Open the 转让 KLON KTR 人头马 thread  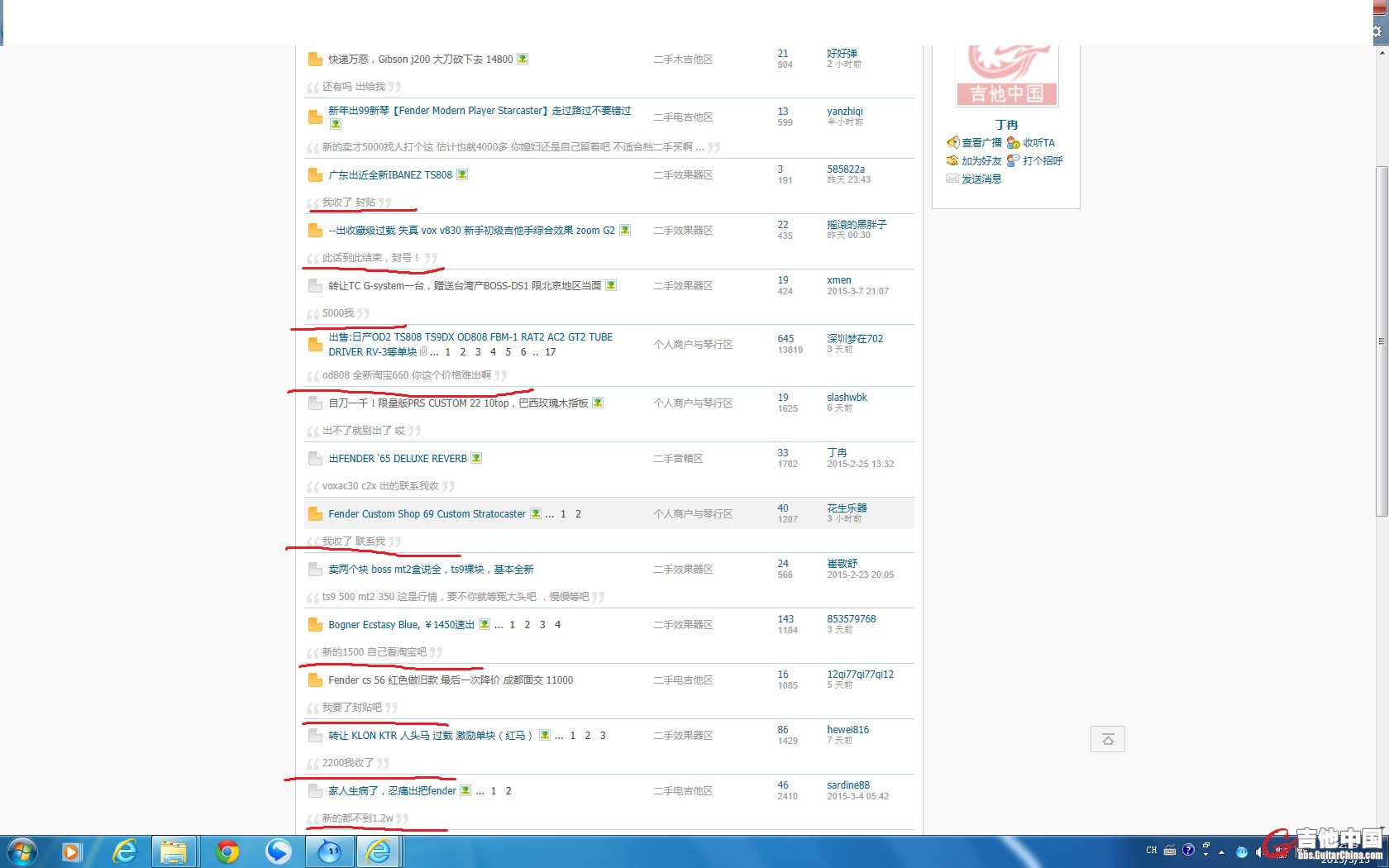coord(430,736)
